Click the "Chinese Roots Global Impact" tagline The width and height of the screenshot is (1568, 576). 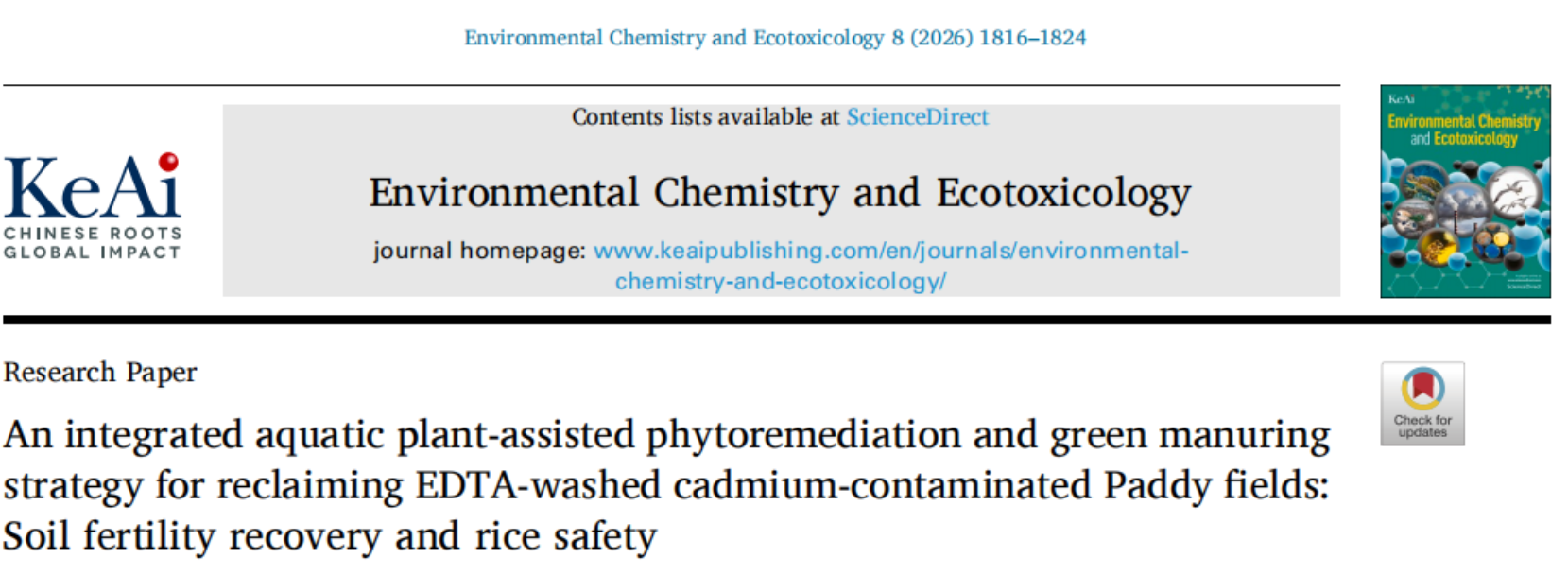click(92, 243)
